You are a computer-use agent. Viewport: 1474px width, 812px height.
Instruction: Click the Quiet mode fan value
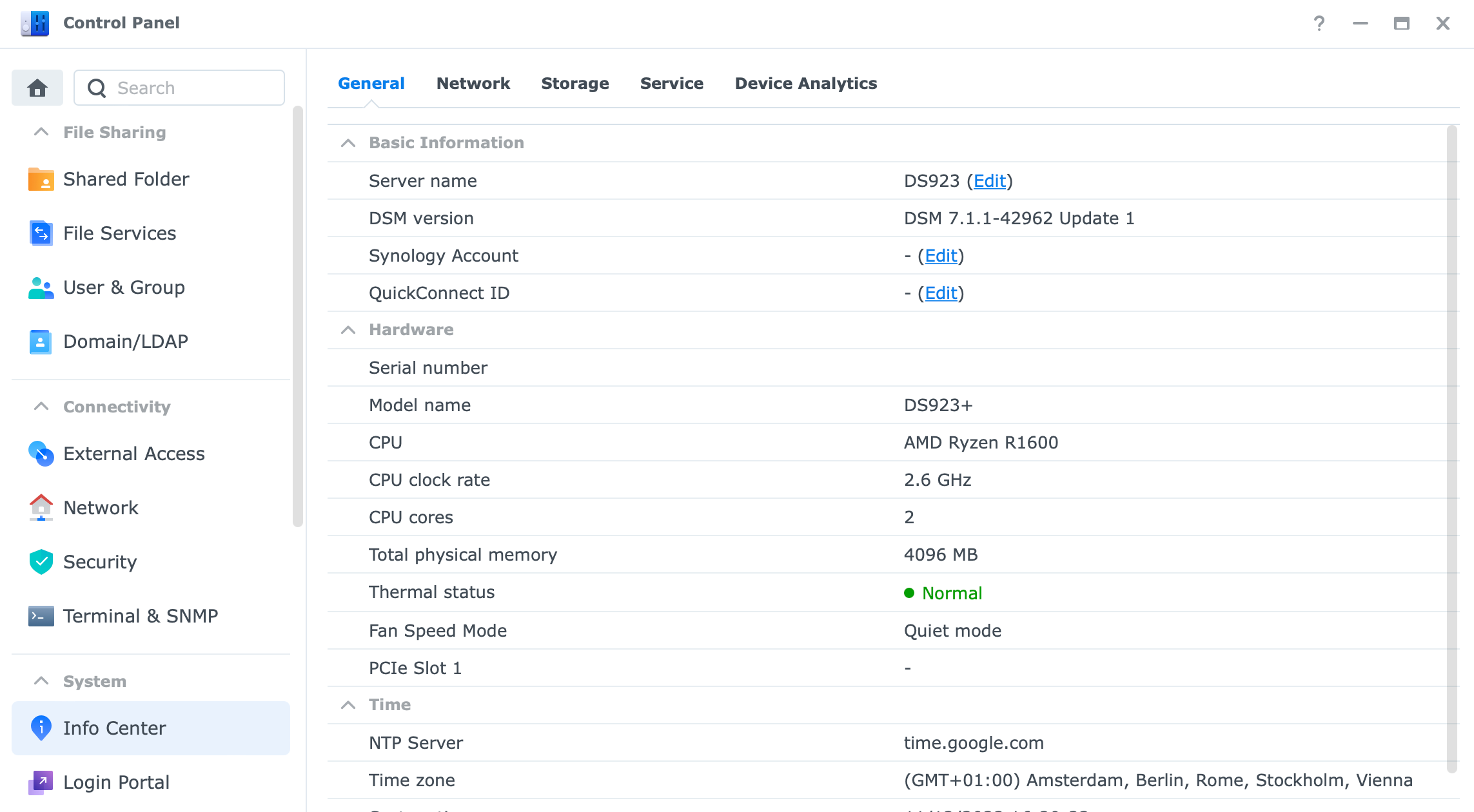pos(953,631)
